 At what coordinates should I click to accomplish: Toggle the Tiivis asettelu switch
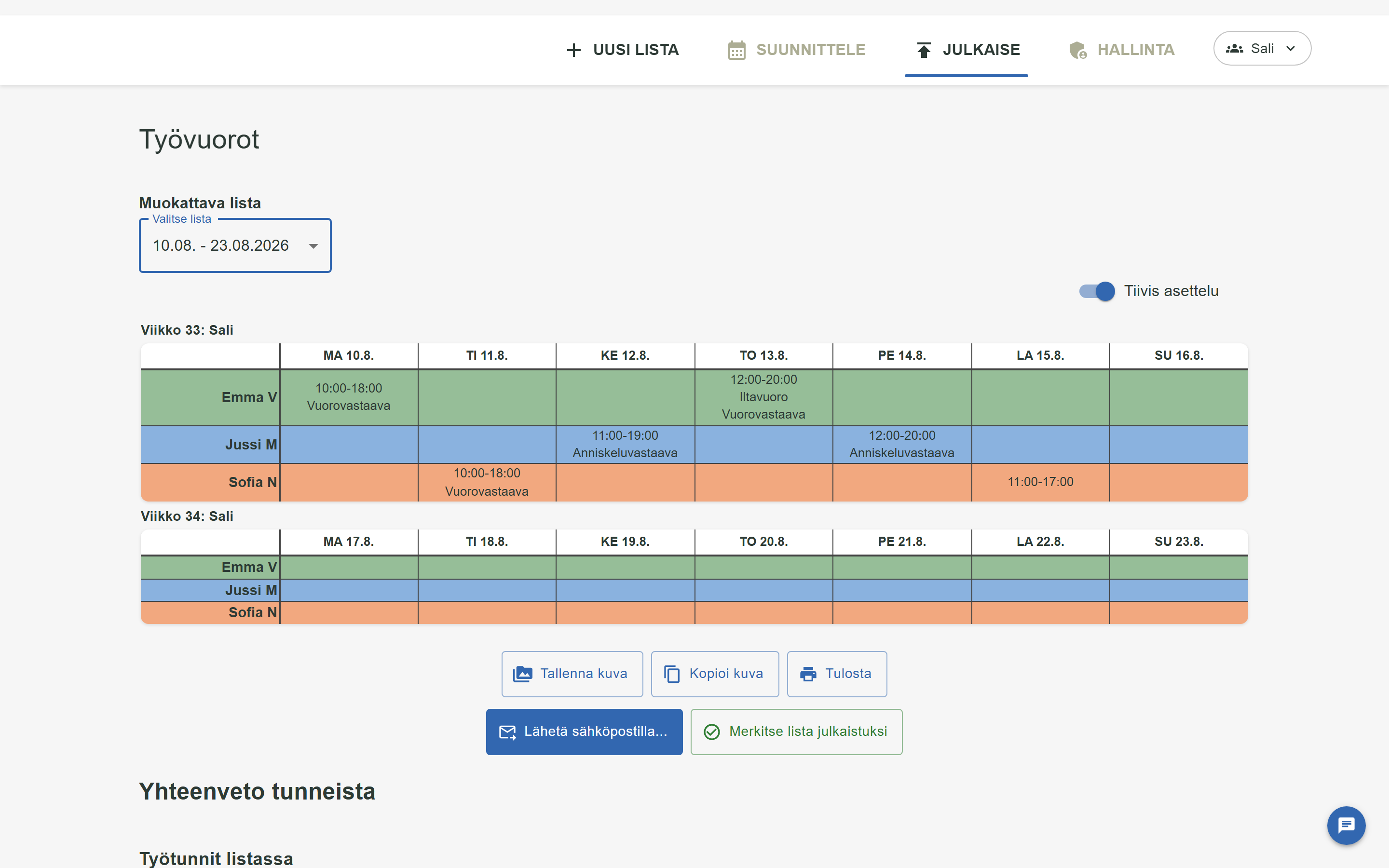click(1097, 291)
